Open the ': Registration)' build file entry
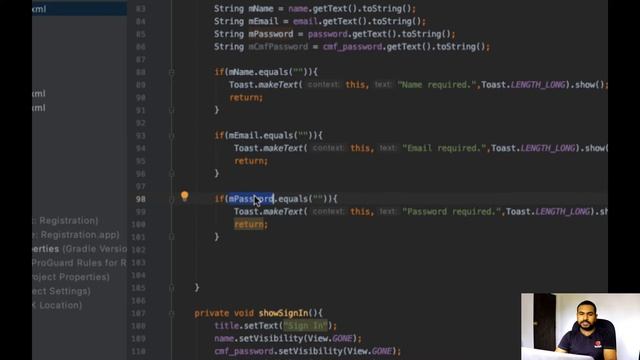The height and width of the screenshot is (360, 640). [65, 220]
